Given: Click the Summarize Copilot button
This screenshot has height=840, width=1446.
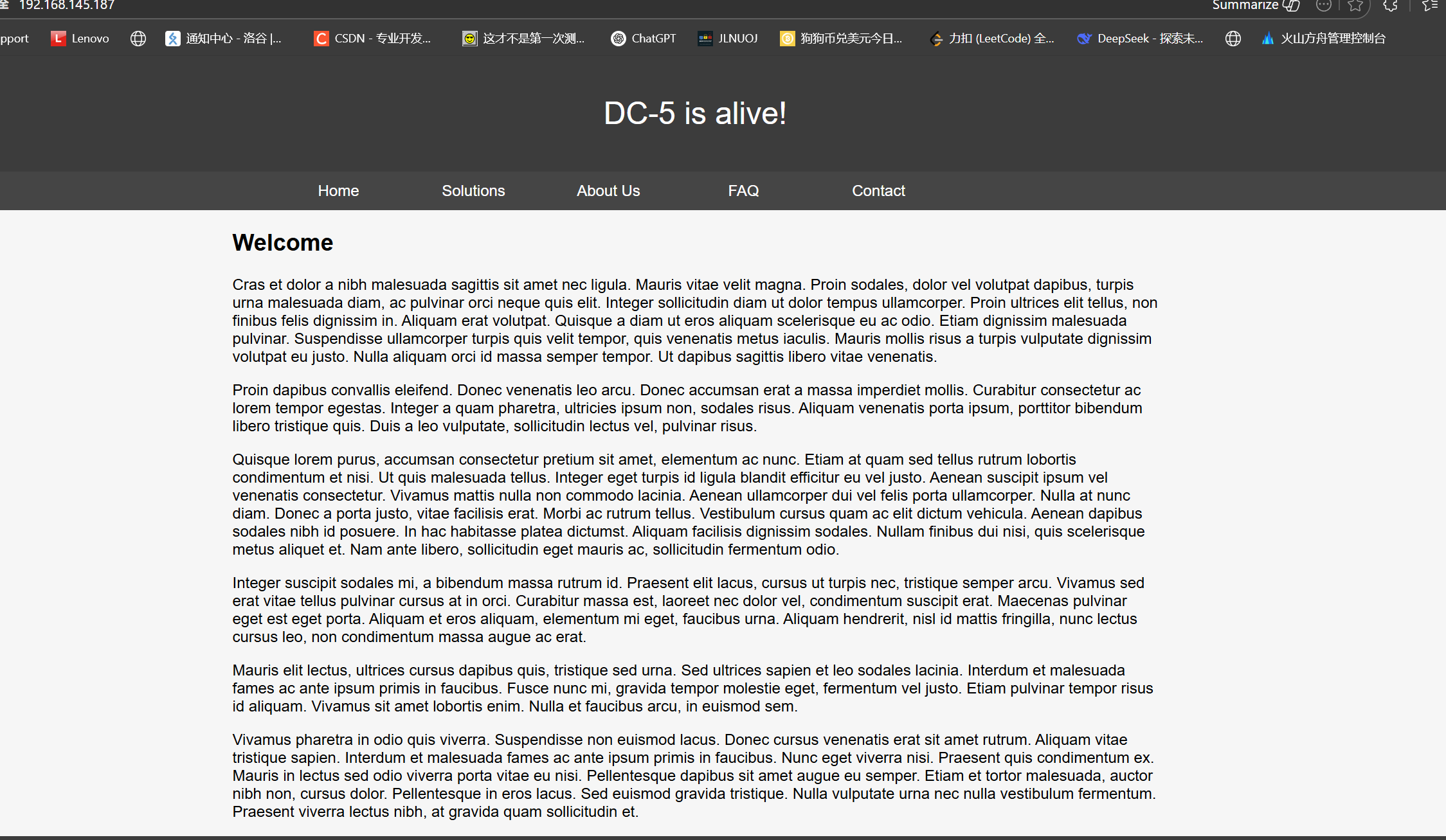Looking at the screenshot, I should pyautogui.click(x=1255, y=5).
